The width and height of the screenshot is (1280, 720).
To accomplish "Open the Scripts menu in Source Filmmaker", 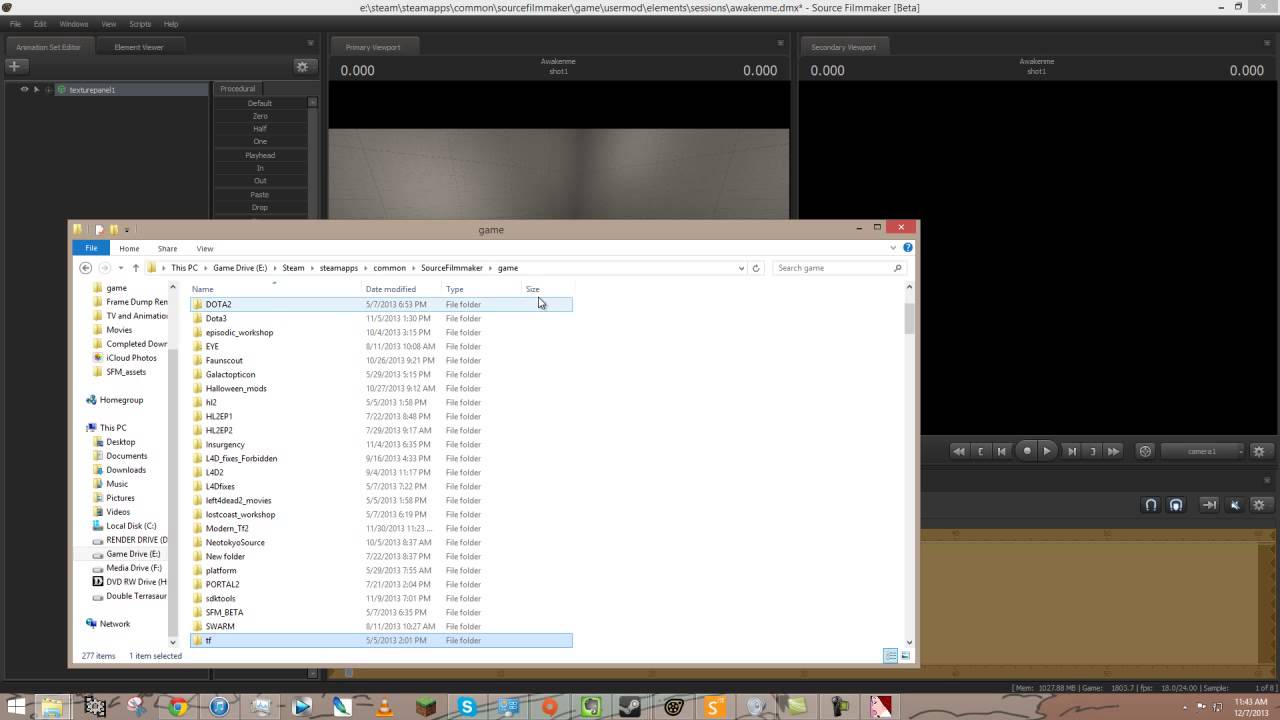I will click(x=140, y=24).
